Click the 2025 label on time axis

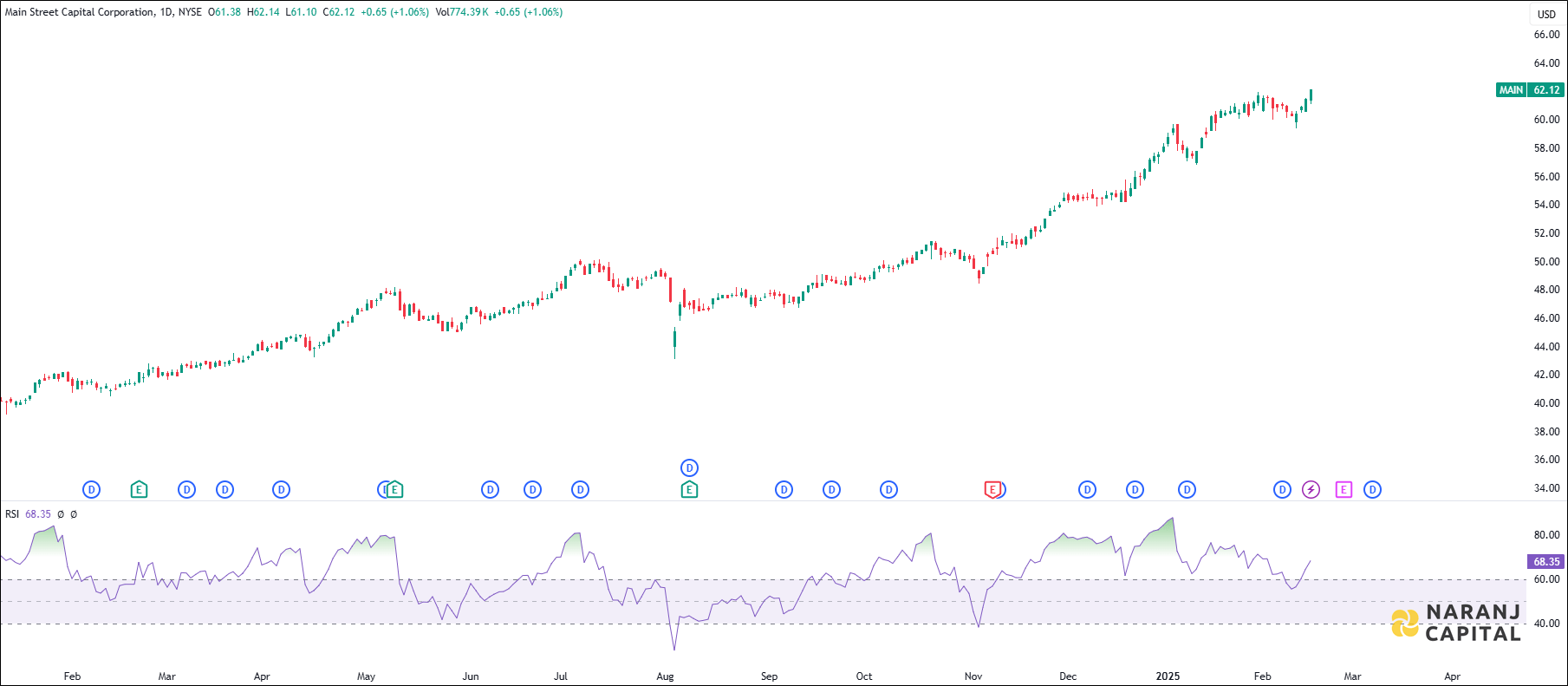1168,676
